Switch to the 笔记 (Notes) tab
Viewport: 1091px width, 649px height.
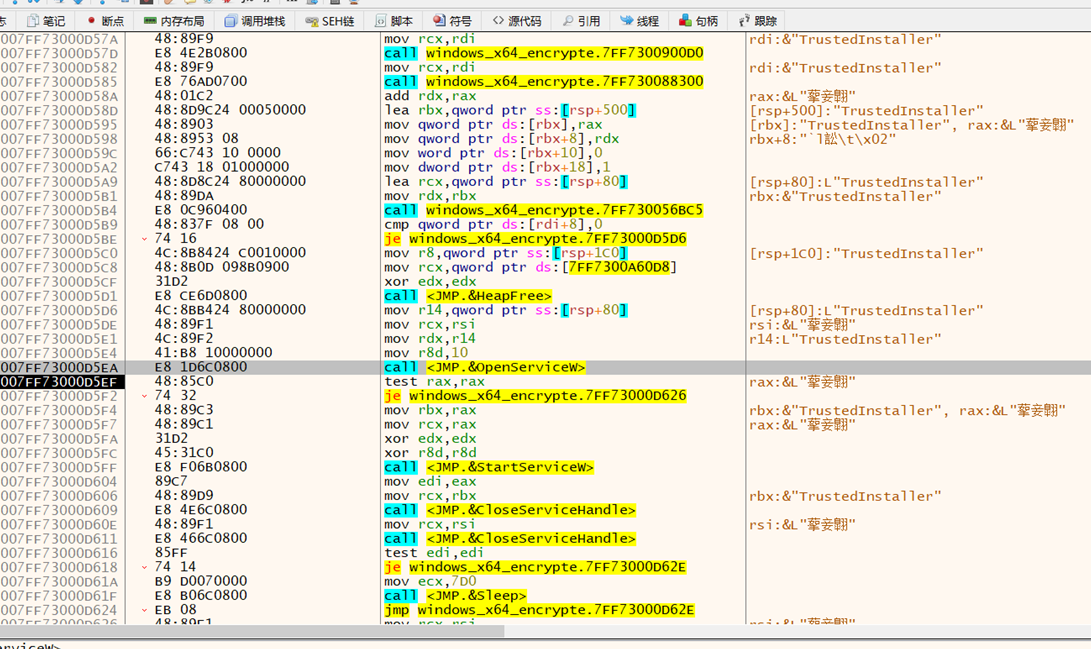pos(50,18)
